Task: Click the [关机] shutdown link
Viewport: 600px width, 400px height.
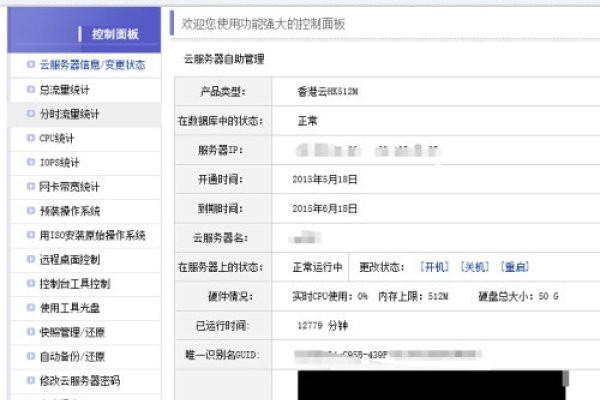Action: click(474, 266)
